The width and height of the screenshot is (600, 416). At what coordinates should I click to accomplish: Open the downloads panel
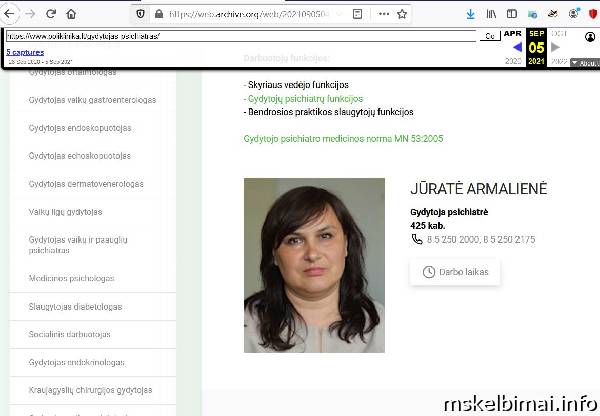(x=471, y=14)
